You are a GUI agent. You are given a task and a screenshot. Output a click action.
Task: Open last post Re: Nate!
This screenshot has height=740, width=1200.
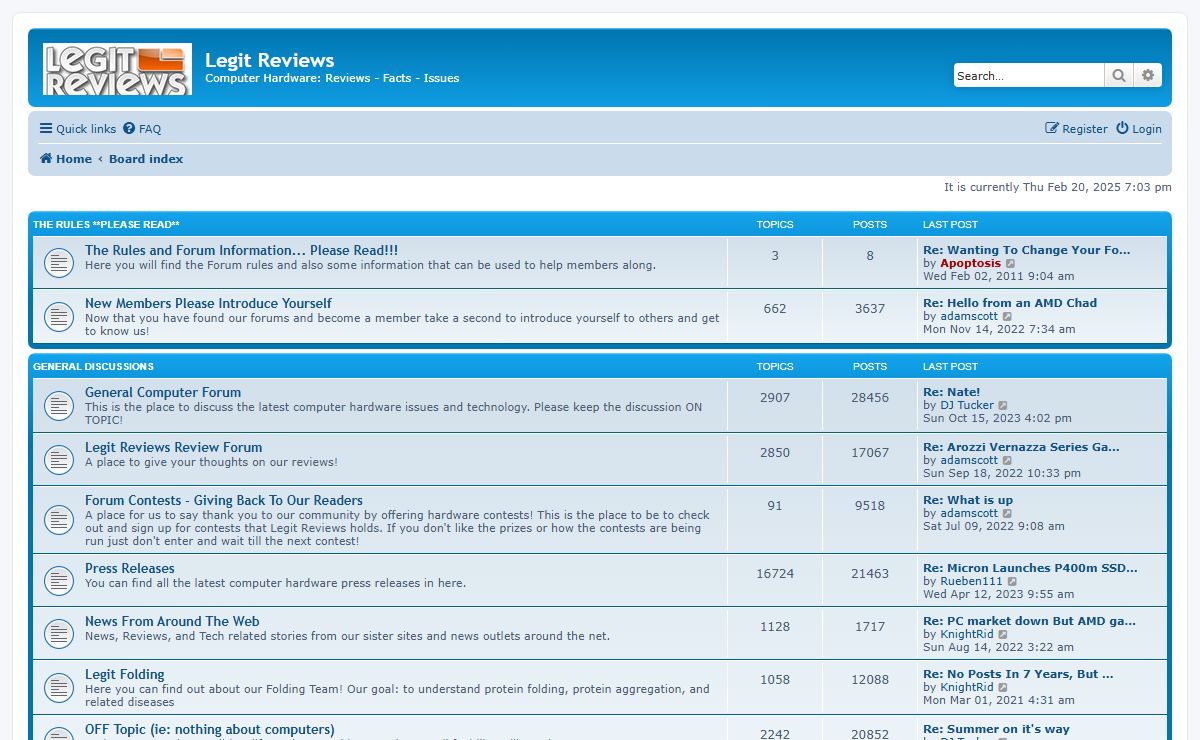pyautogui.click(x=952, y=392)
